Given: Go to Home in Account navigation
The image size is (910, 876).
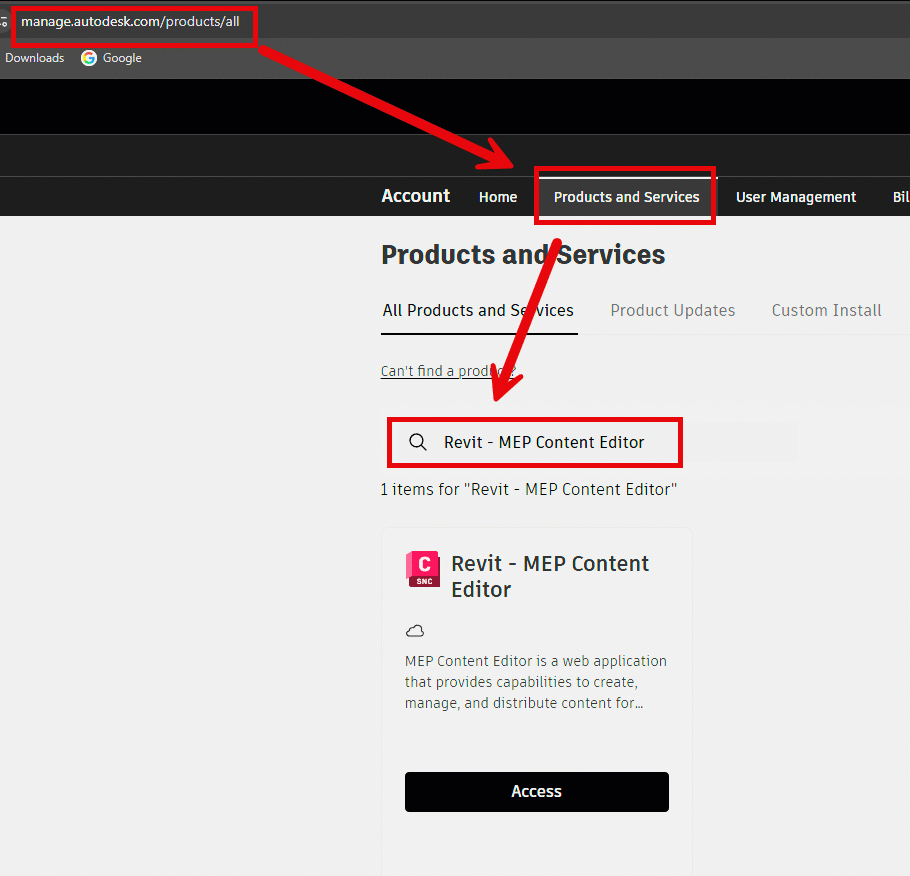Looking at the screenshot, I should [497, 197].
